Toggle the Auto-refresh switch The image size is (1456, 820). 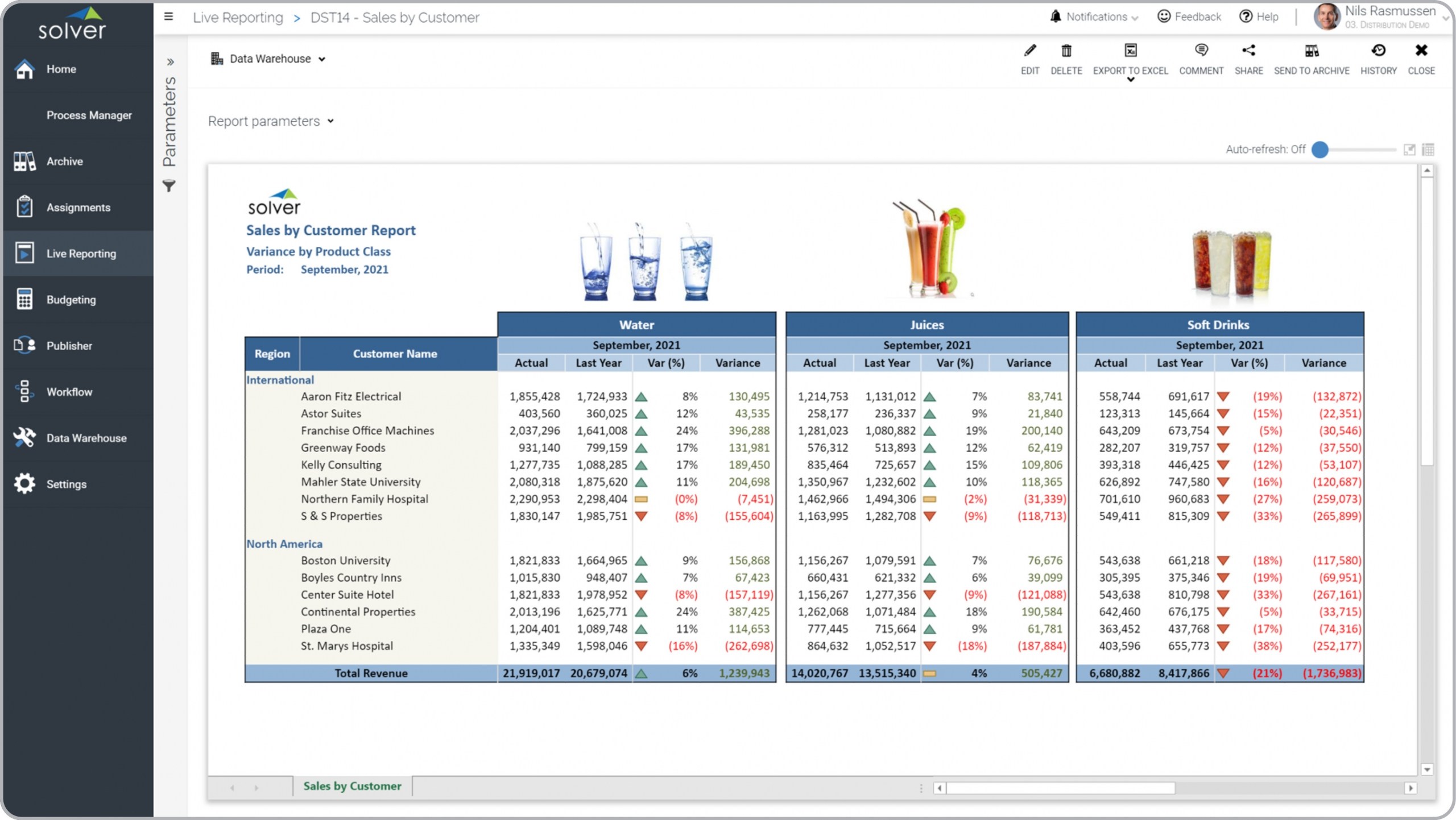click(x=1321, y=150)
